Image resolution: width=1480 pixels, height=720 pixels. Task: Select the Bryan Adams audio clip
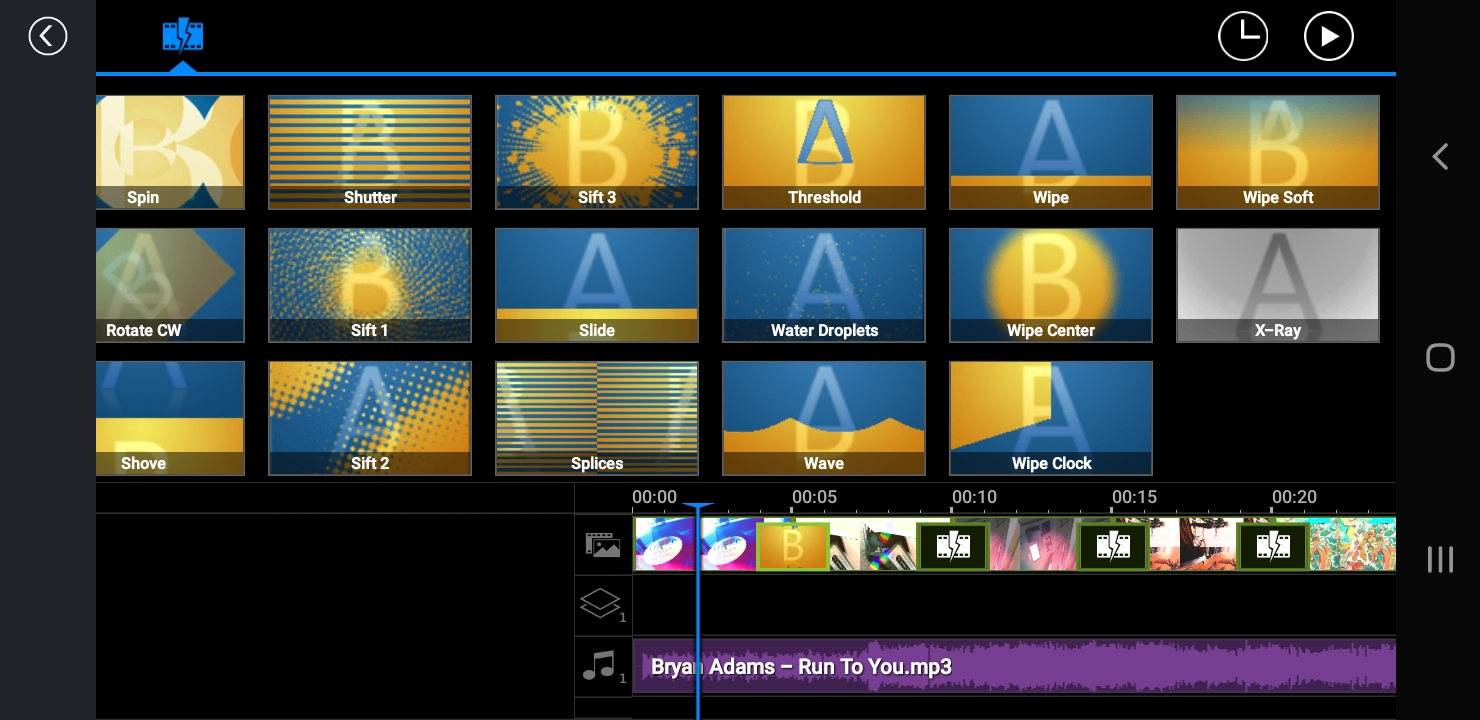[x=1000, y=666]
